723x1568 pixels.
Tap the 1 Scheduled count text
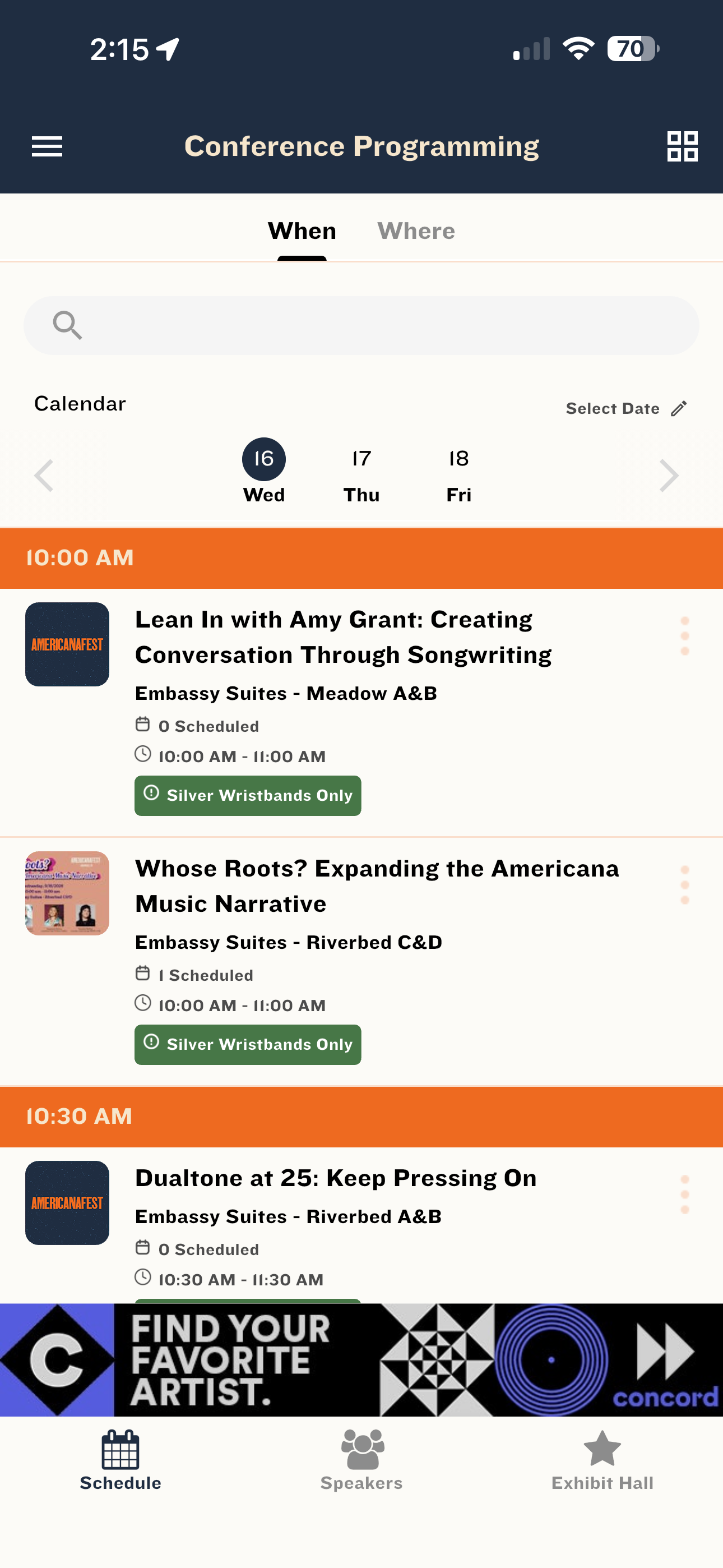pyautogui.click(x=206, y=975)
